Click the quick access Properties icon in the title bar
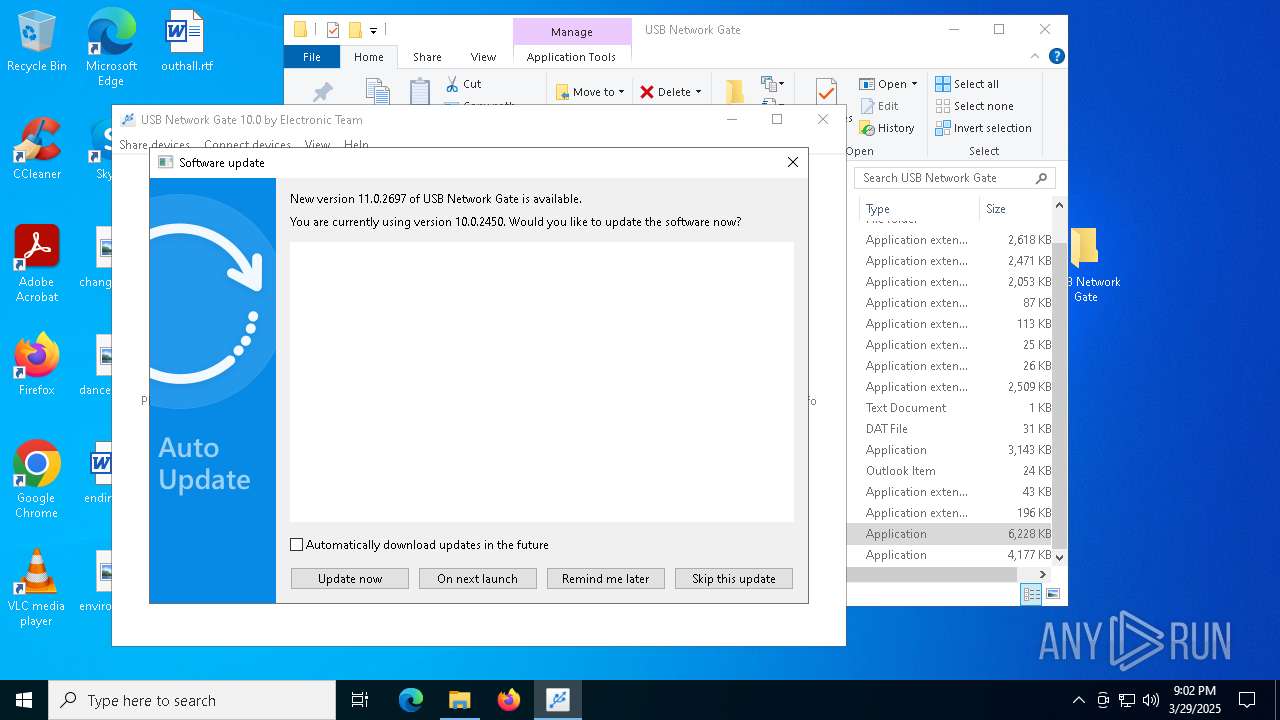 pos(333,30)
